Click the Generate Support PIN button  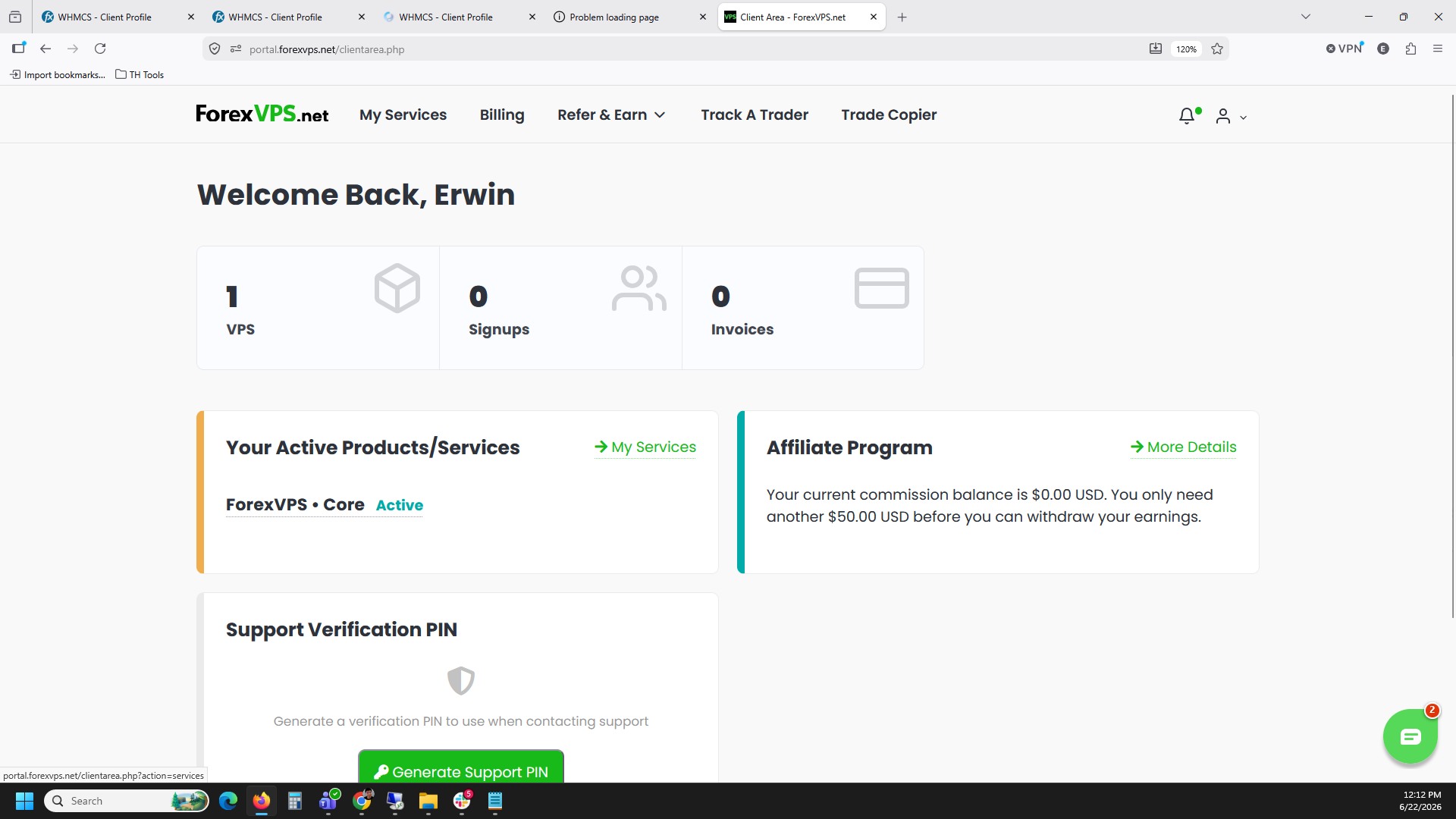click(x=461, y=767)
